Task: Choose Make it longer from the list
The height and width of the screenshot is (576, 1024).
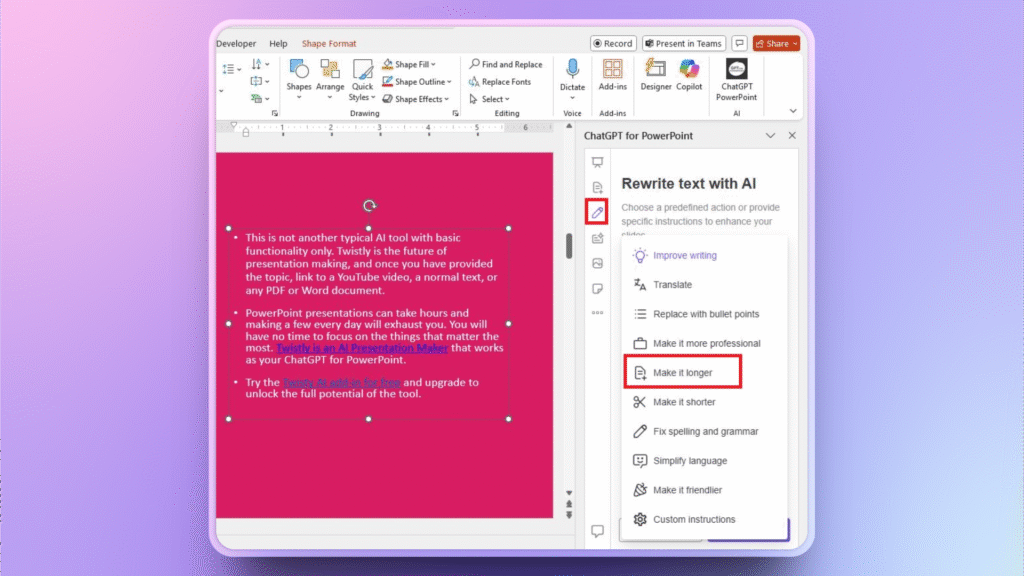Action: pos(683,372)
